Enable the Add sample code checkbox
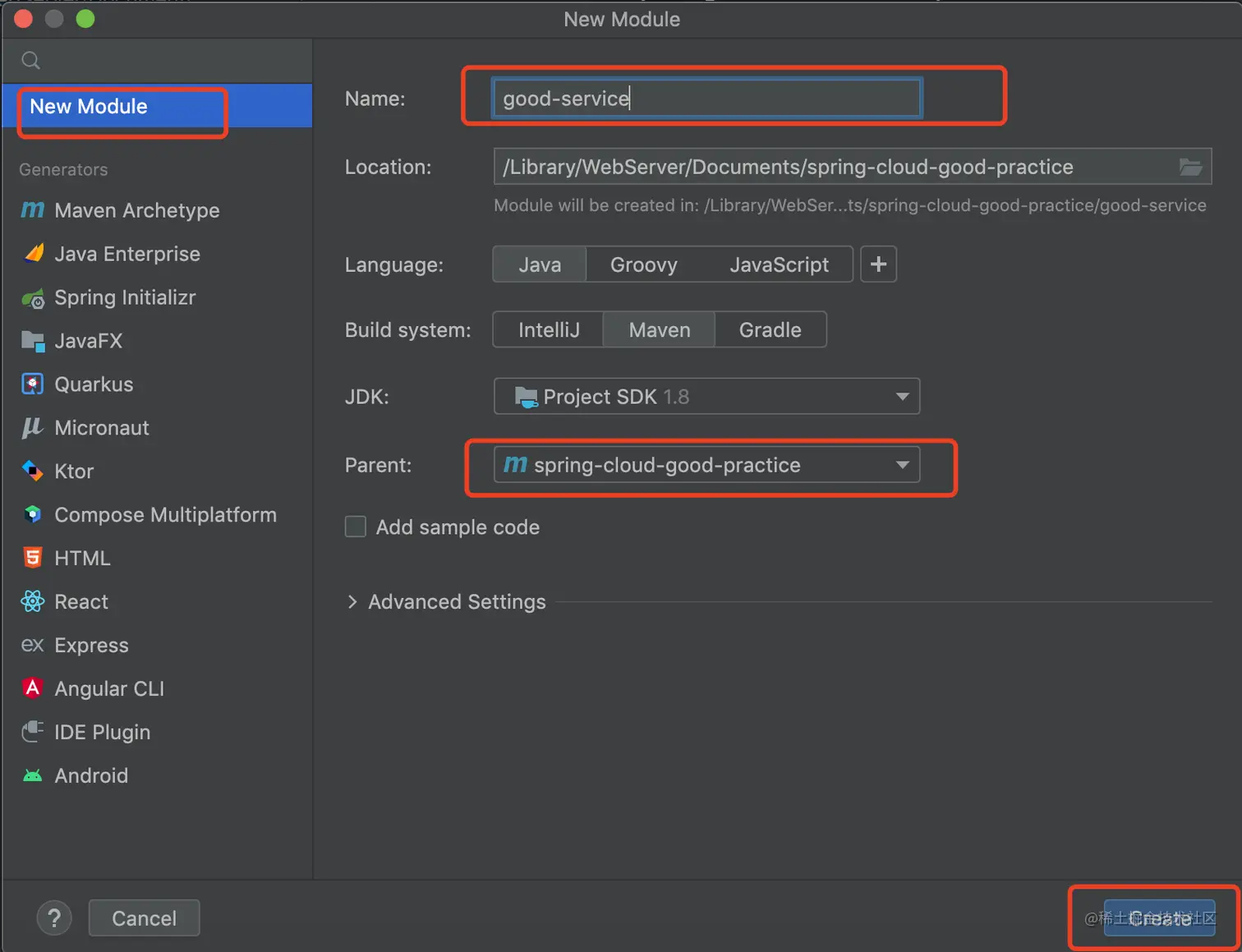Screen dimensions: 1242x952 [x=356, y=527]
